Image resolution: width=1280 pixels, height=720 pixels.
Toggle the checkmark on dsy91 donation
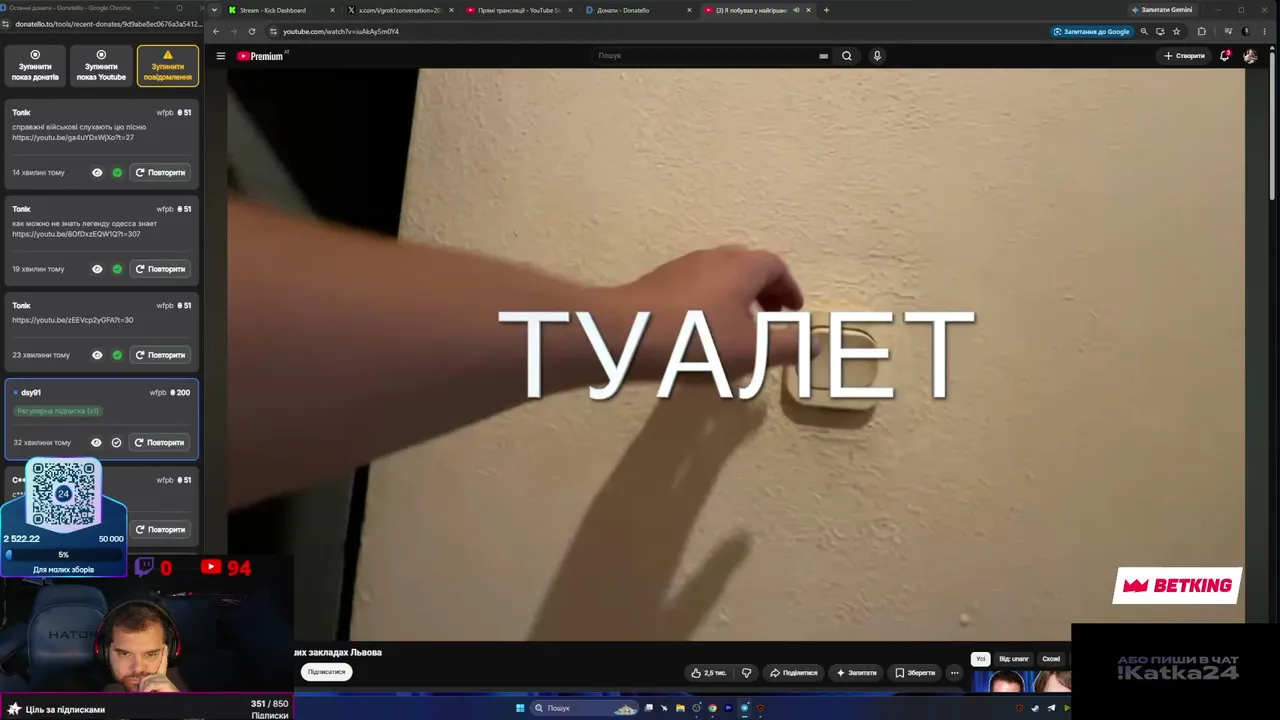pos(116,442)
